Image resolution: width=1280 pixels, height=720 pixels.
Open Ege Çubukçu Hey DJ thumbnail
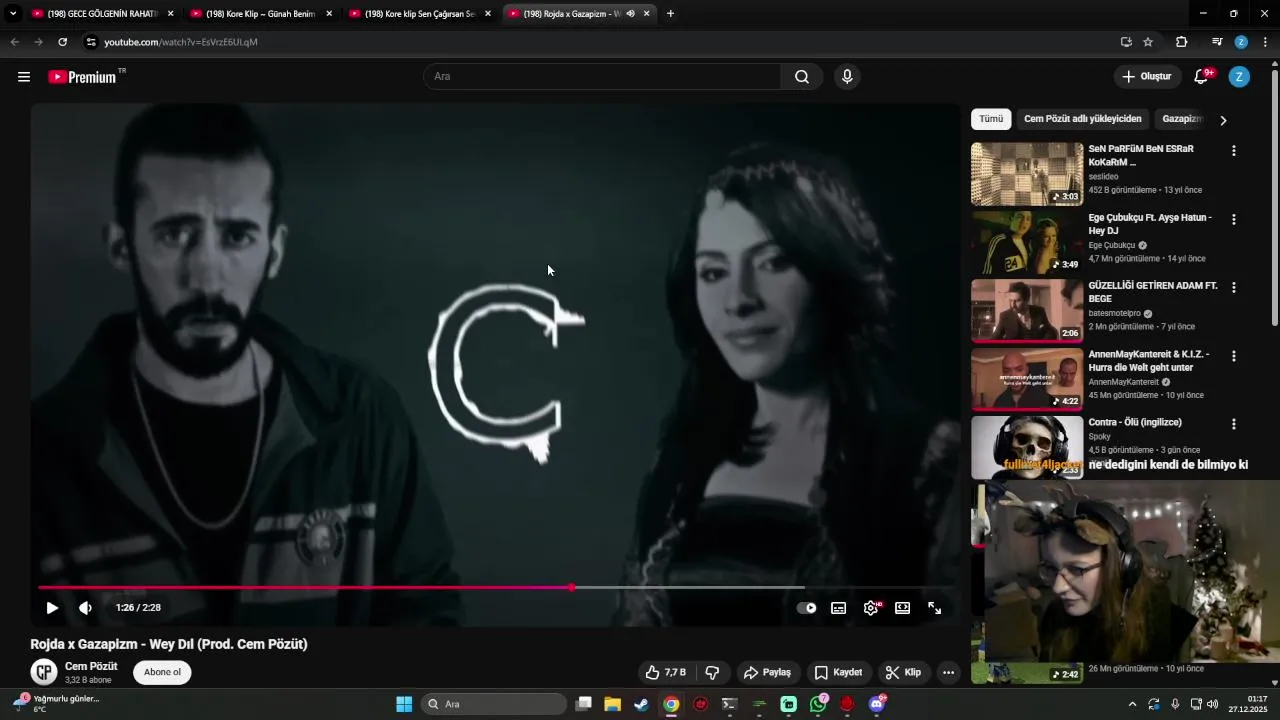coord(1027,242)
